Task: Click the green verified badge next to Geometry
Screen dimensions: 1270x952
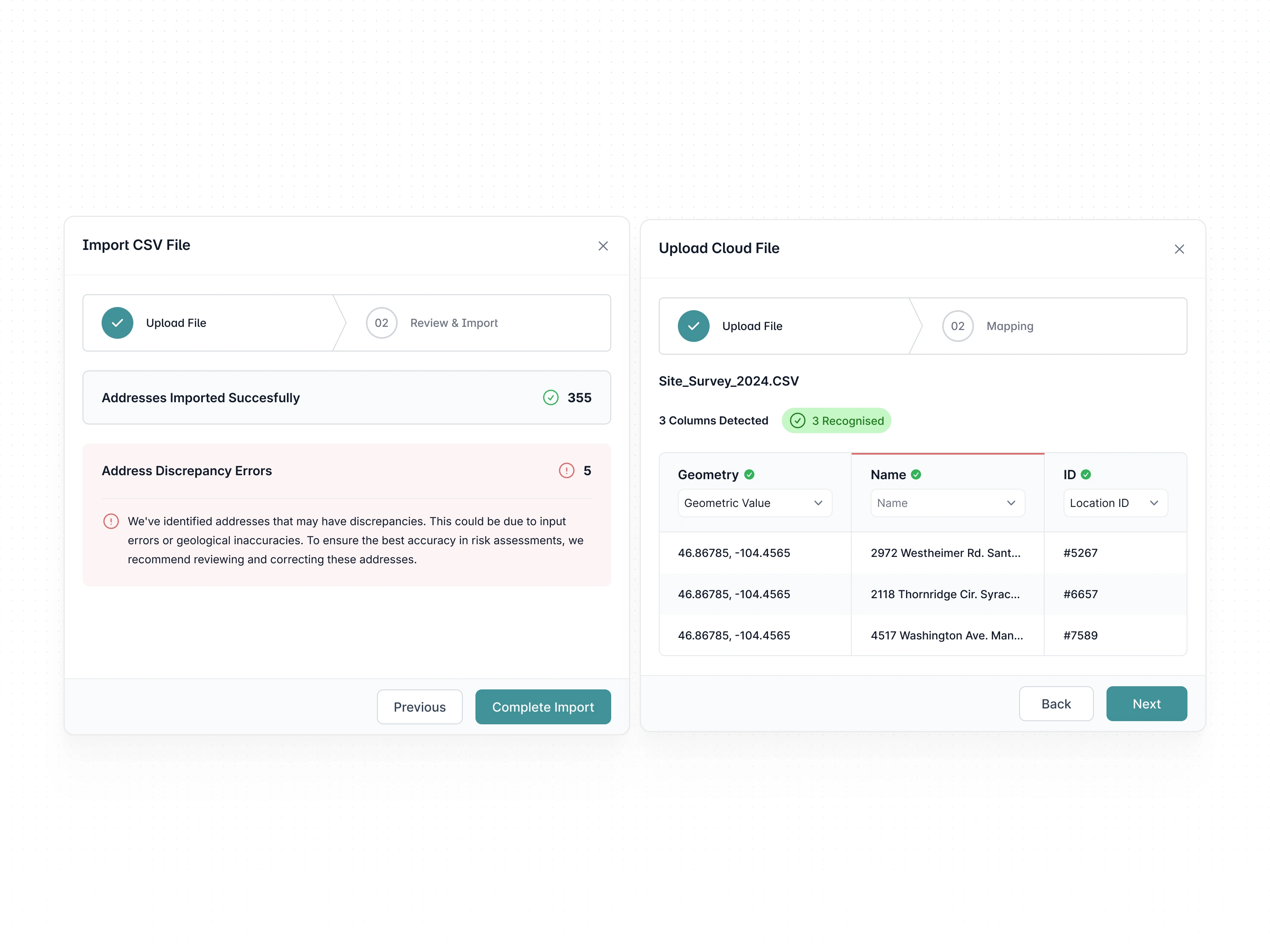Action: pyautogui.click(x=749, y=474)
